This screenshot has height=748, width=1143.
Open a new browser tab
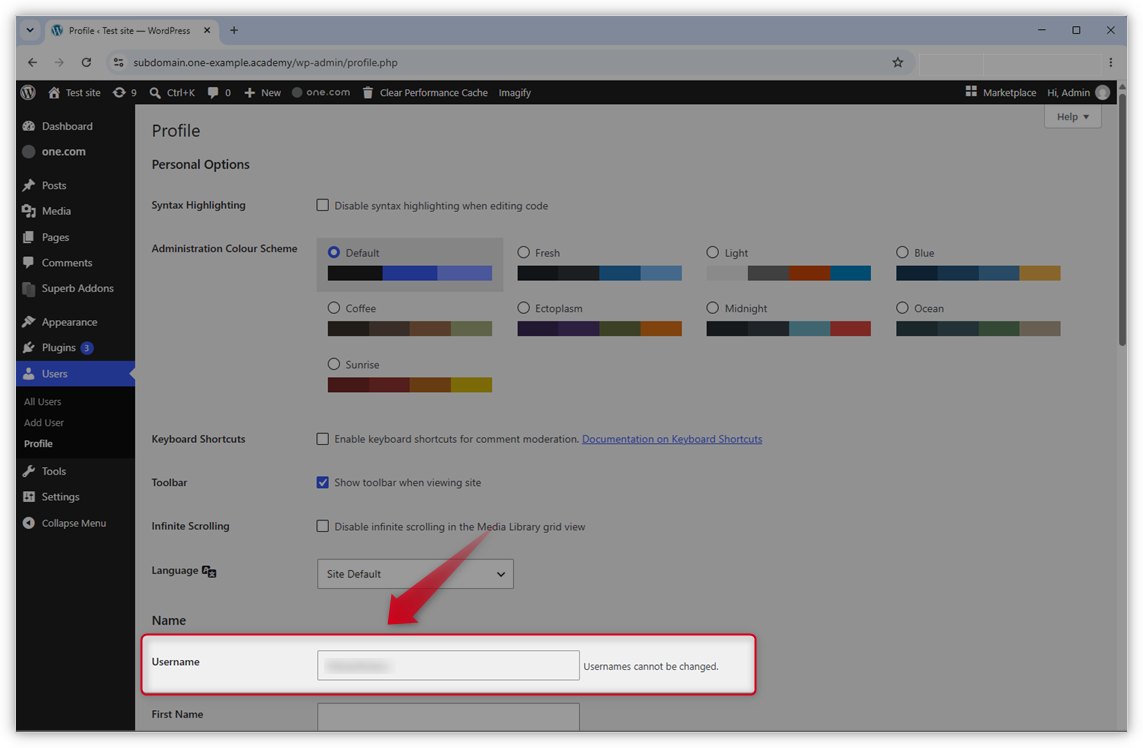234,31
